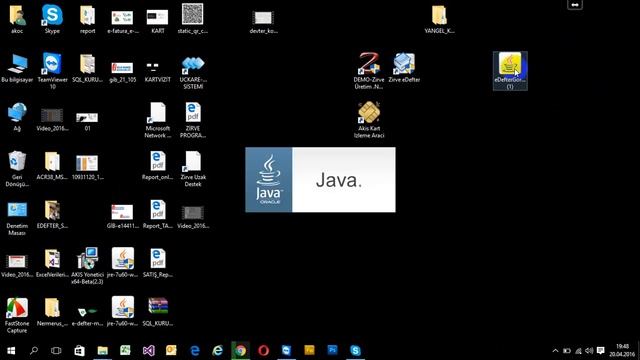Click the Java splash screen logo
640x360 pixels.
pyautogui.click(x=269, y=180)
